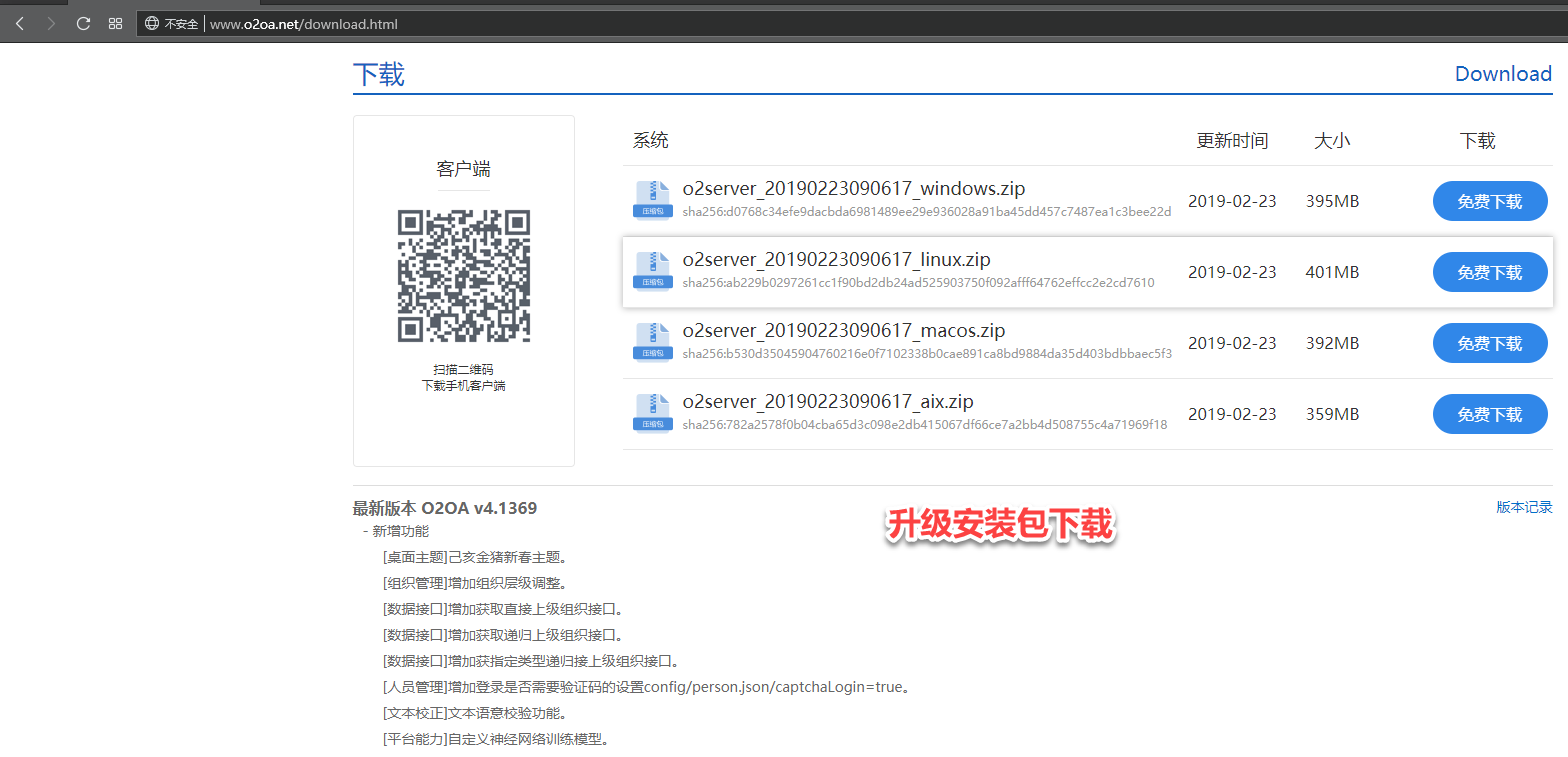Download the Linux server package
This screenshot has width=1568, height=757.
pyautogui.click(x=1490, y=272)
